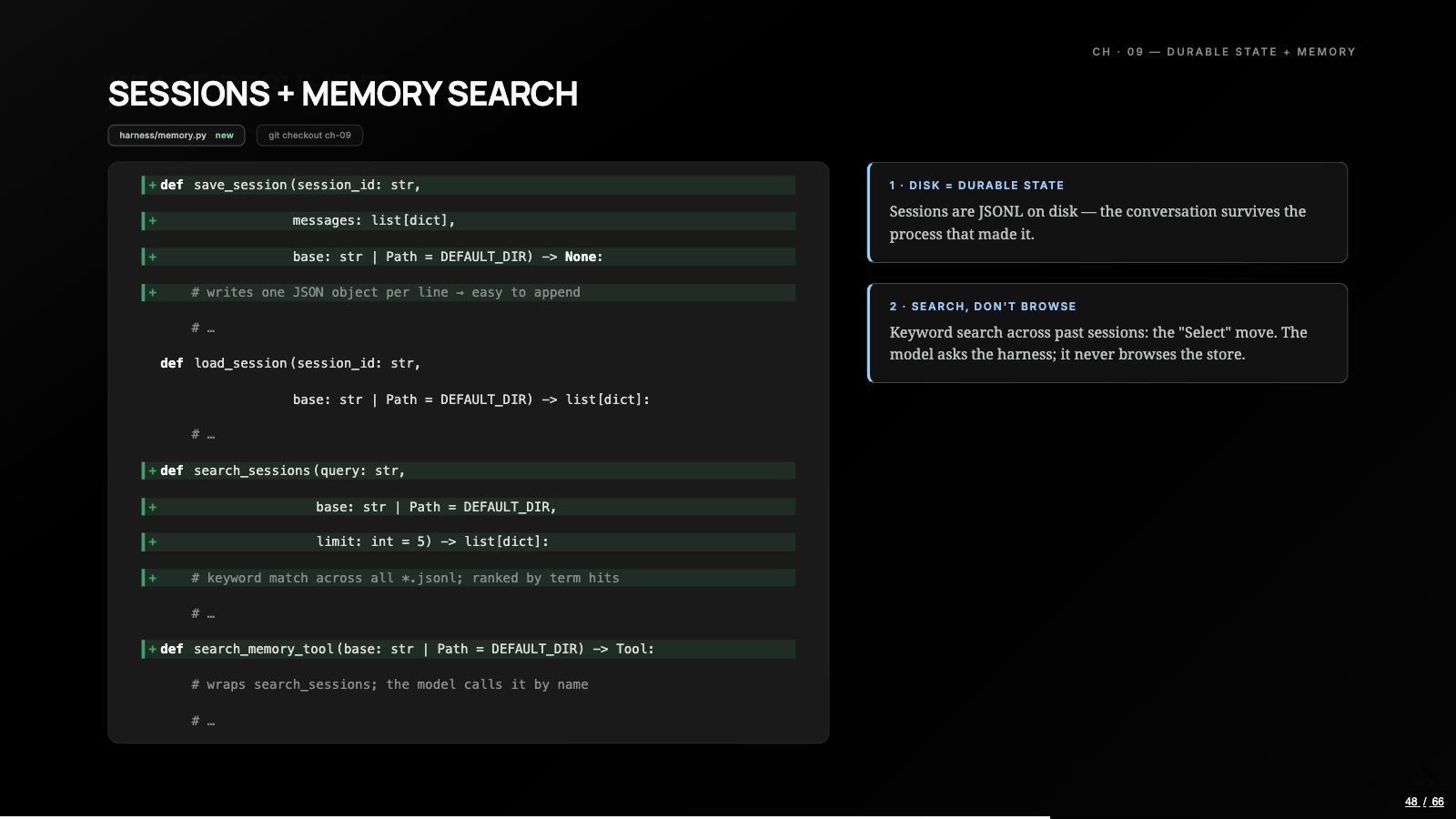Click the plus diff marker beside "def save_session"

pos(152,185)
